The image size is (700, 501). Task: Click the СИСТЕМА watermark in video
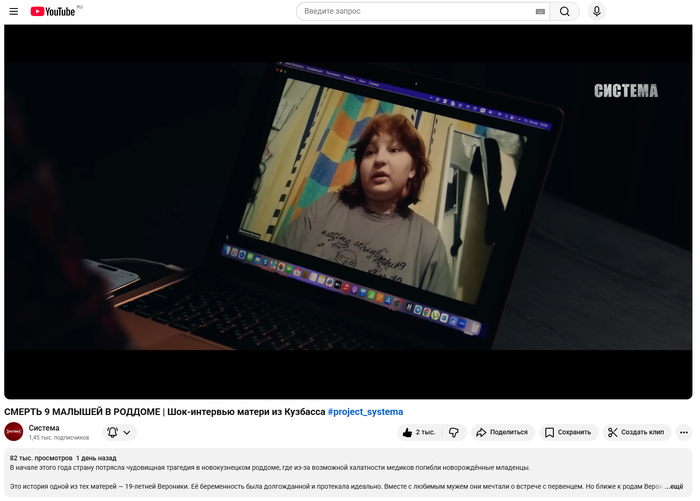pyautogui.click(x=626, y=91)
